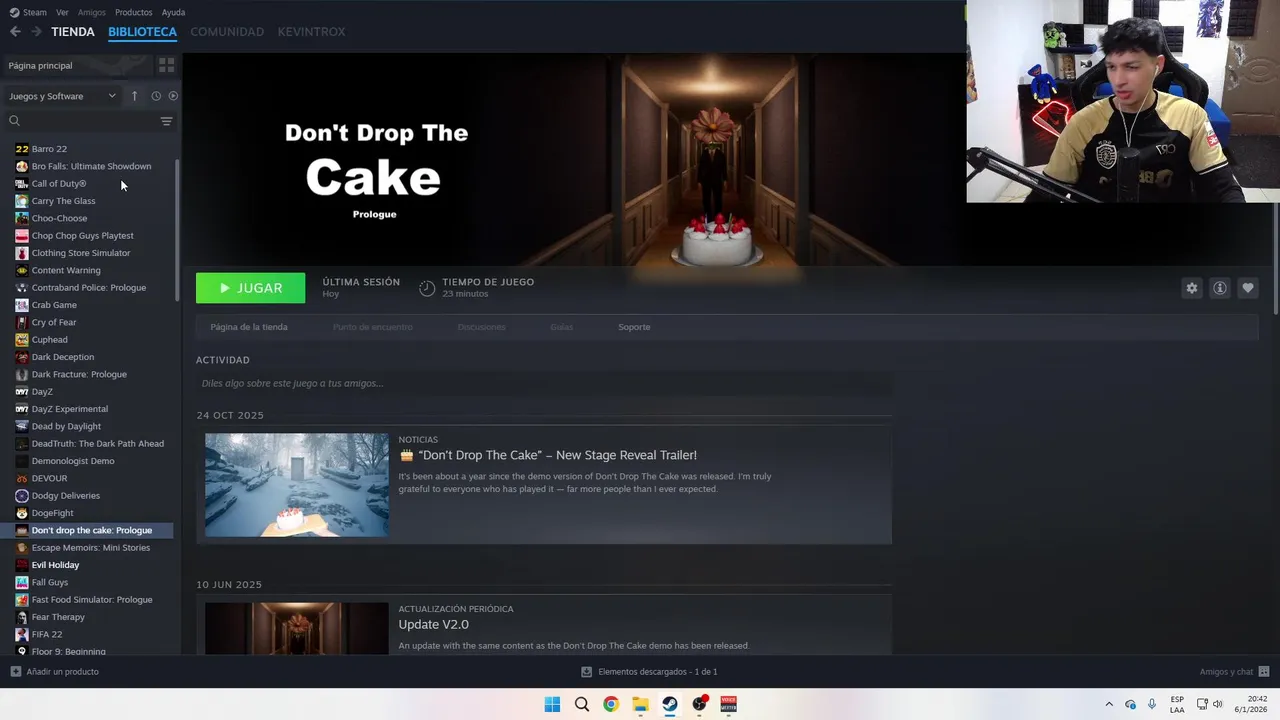Select Bro Falls: Ultimate Showdown
Image resolution: width=1280 pixels, height=720 pixels.
[x=91, y=166]
